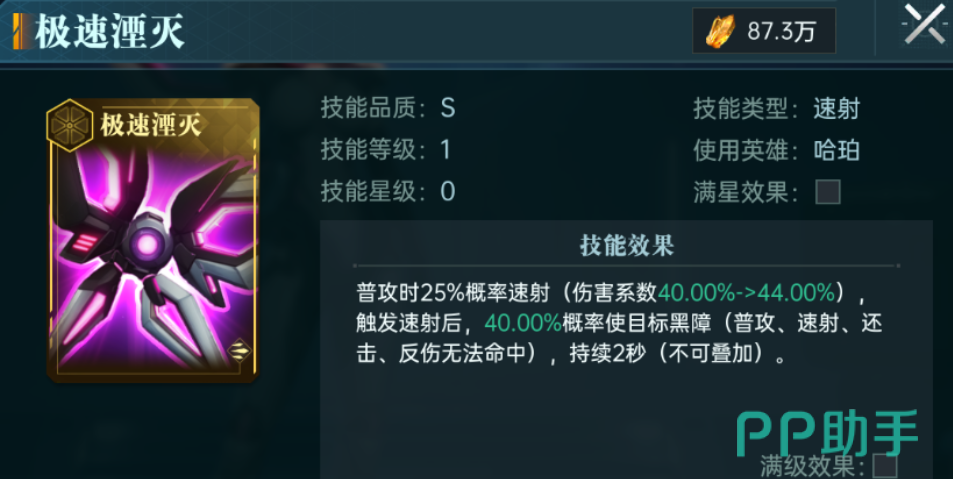Tap the green 40.00% probability value
Screen dimensions: 953x479
click(523, 323)
